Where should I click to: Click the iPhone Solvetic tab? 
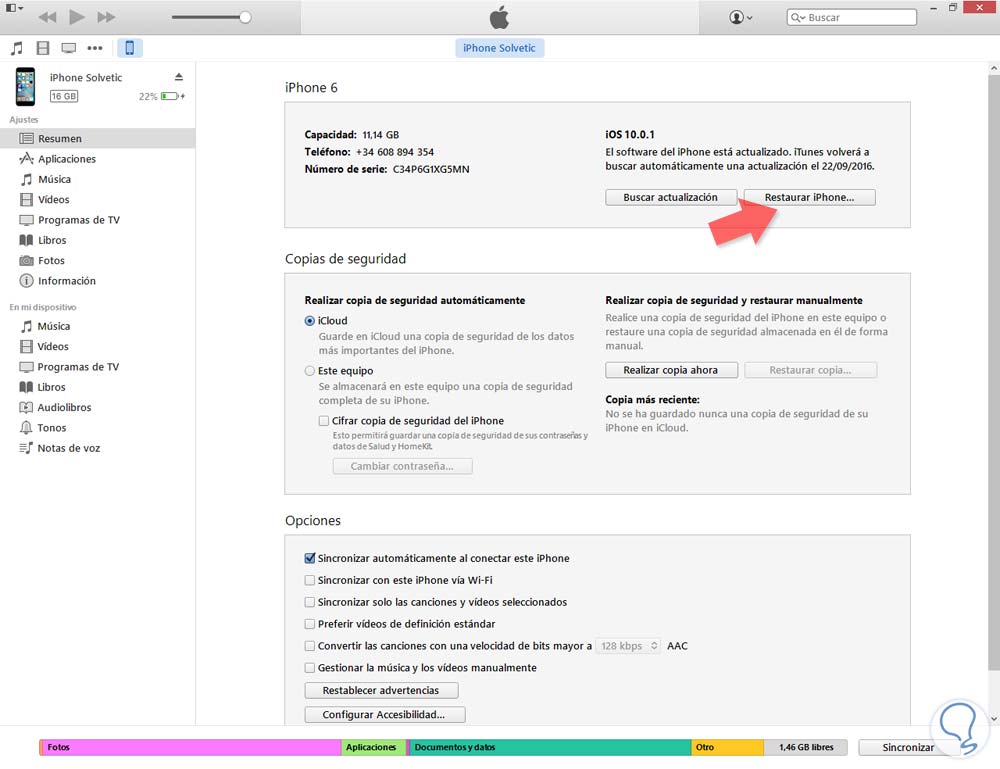499,48
